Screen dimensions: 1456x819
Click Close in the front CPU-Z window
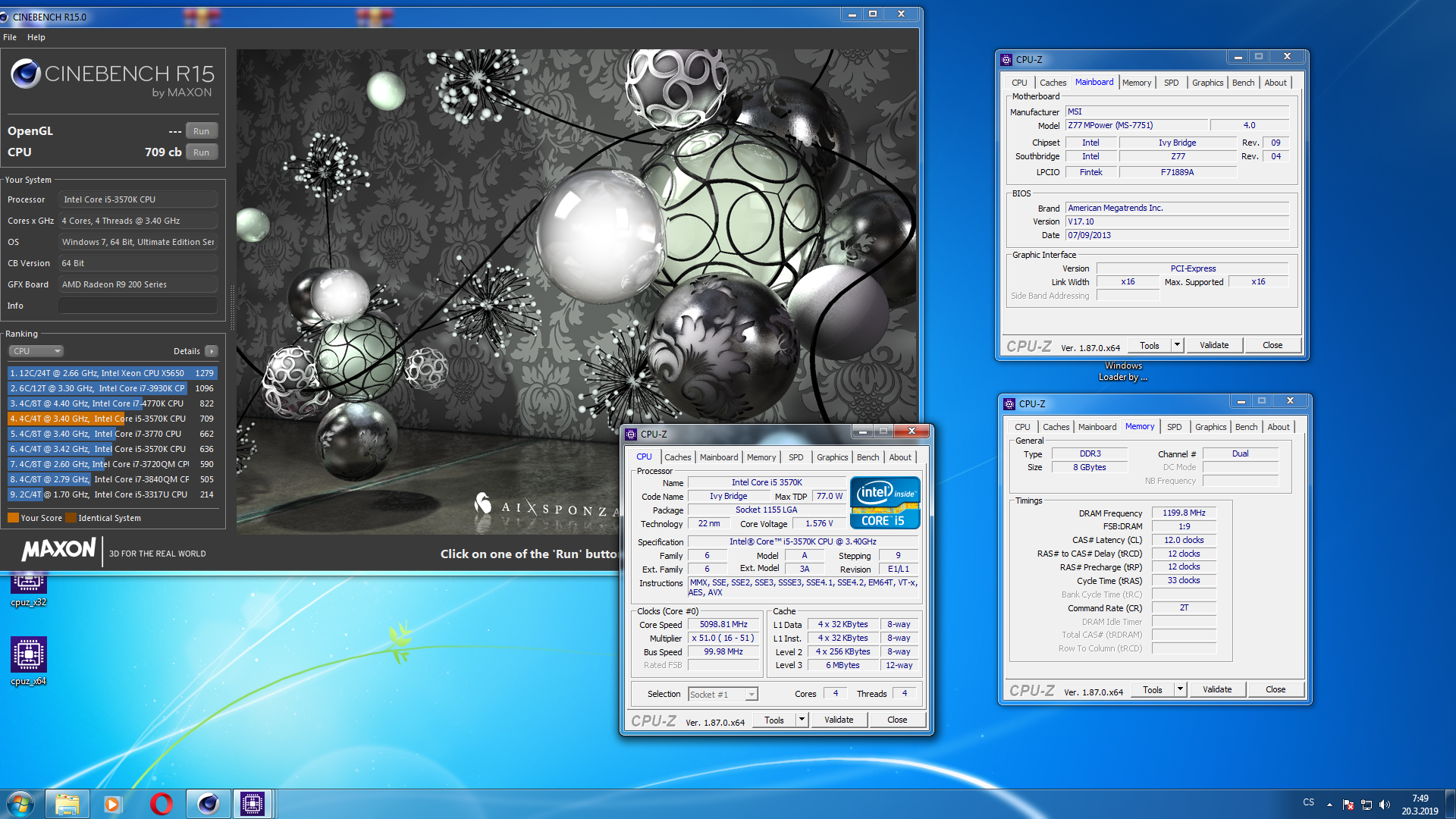pyautogui.click(x=897, y=720)
